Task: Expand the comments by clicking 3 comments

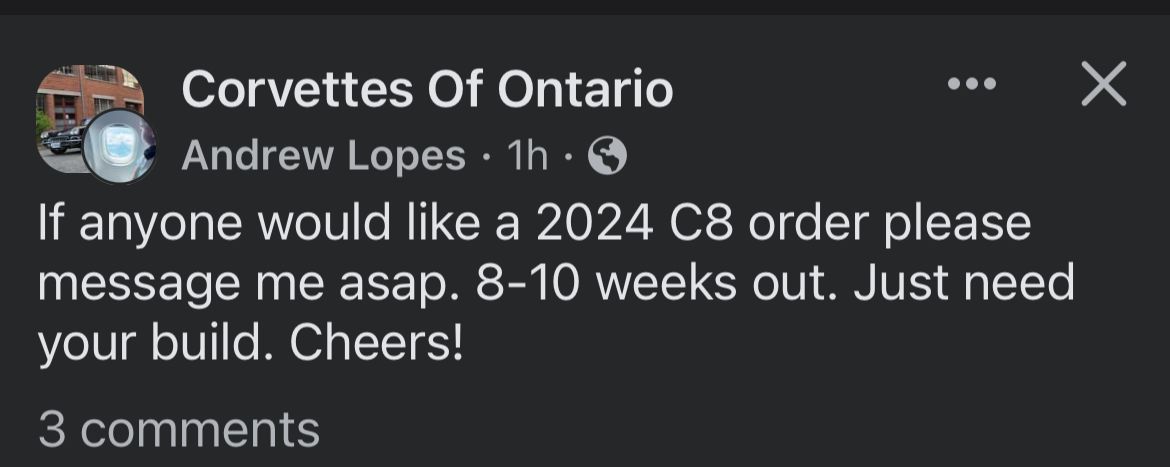Action: click(x=179, y=428)
